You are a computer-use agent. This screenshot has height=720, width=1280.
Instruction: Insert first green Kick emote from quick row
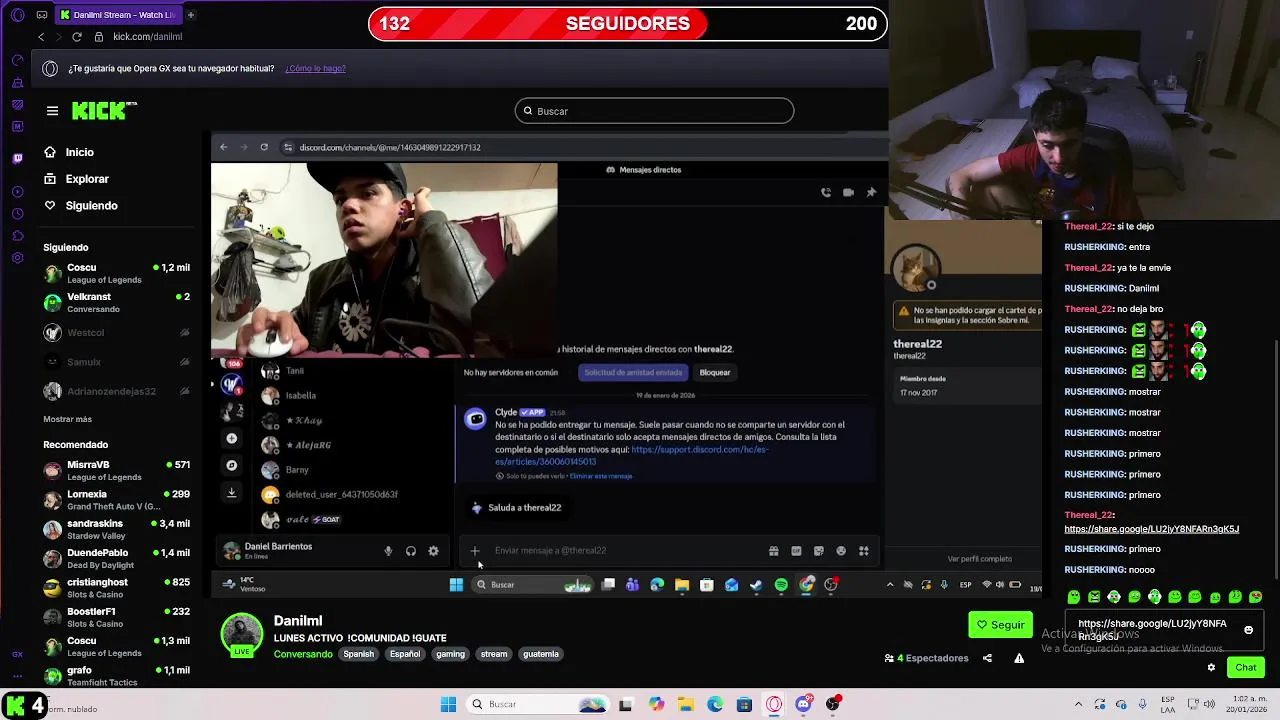1074,597
